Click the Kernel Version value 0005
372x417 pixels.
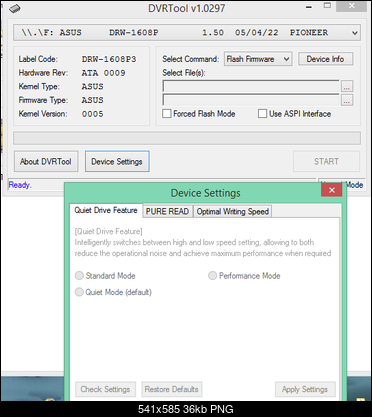point(93,114)
